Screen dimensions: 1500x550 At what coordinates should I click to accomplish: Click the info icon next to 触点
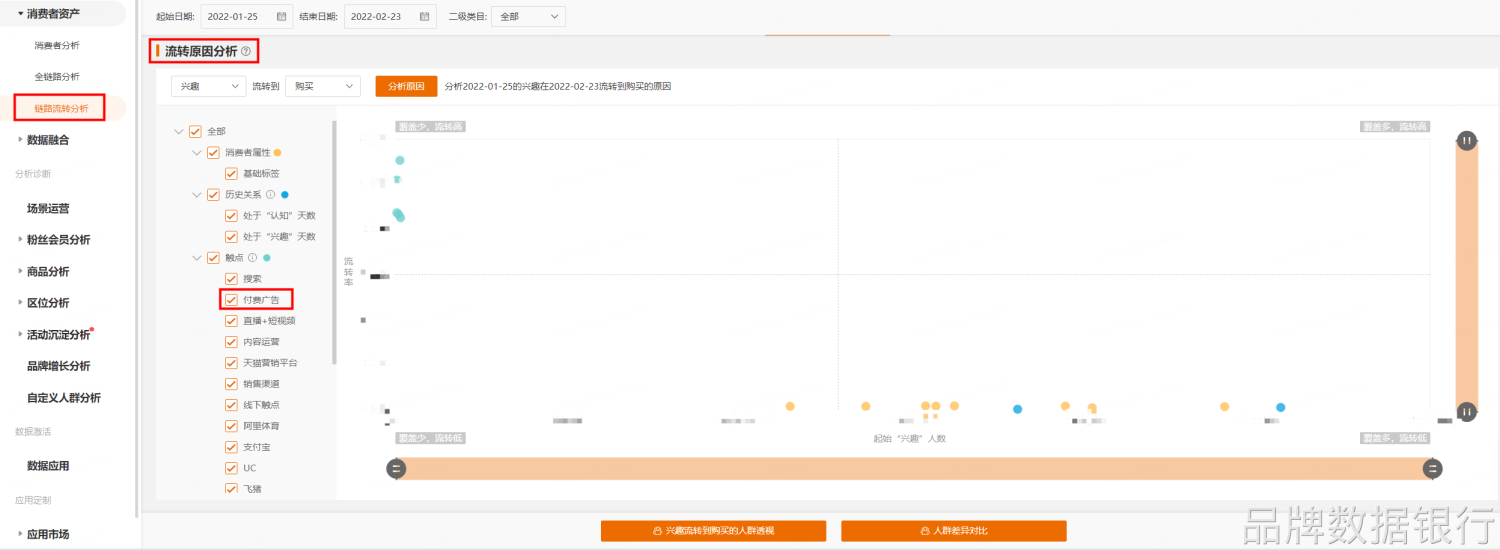pyautogui.click(x=252, y=257)
